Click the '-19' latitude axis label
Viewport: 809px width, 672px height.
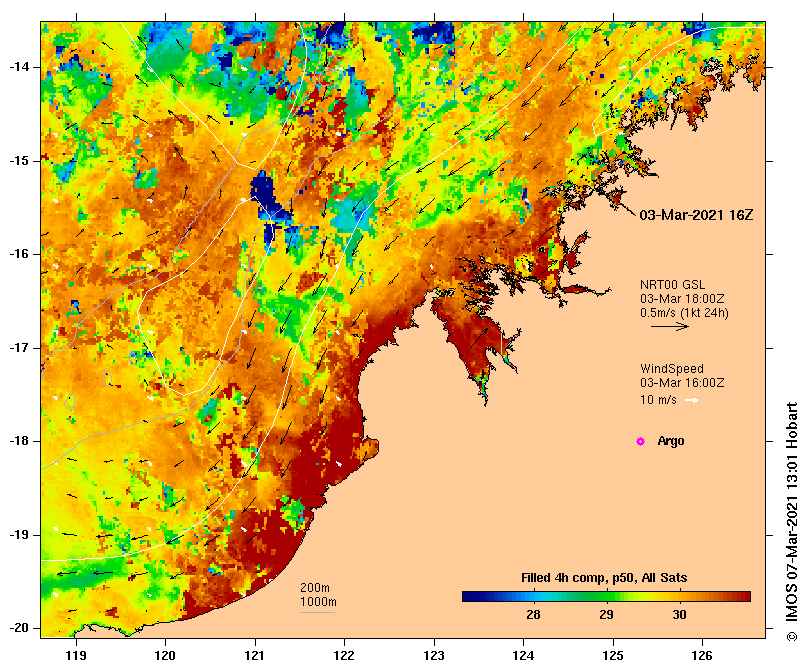[19, 535]
